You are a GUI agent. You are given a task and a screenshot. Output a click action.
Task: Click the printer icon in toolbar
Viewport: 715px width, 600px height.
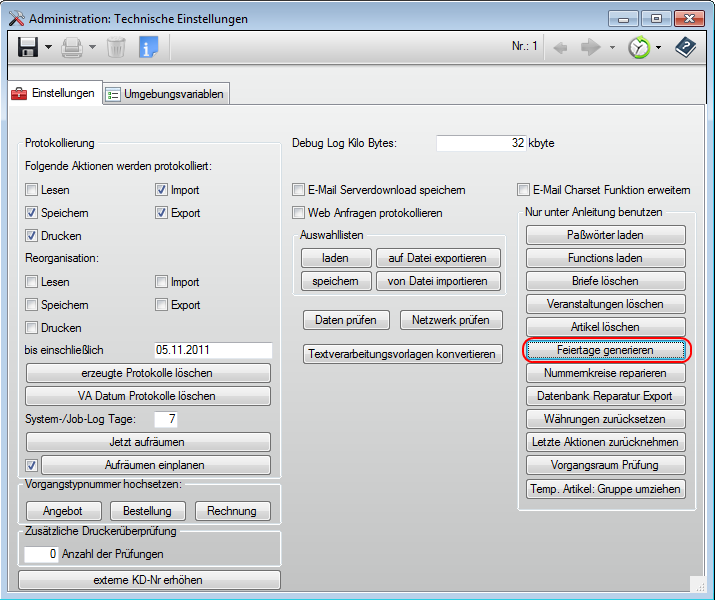coord(72,46)
